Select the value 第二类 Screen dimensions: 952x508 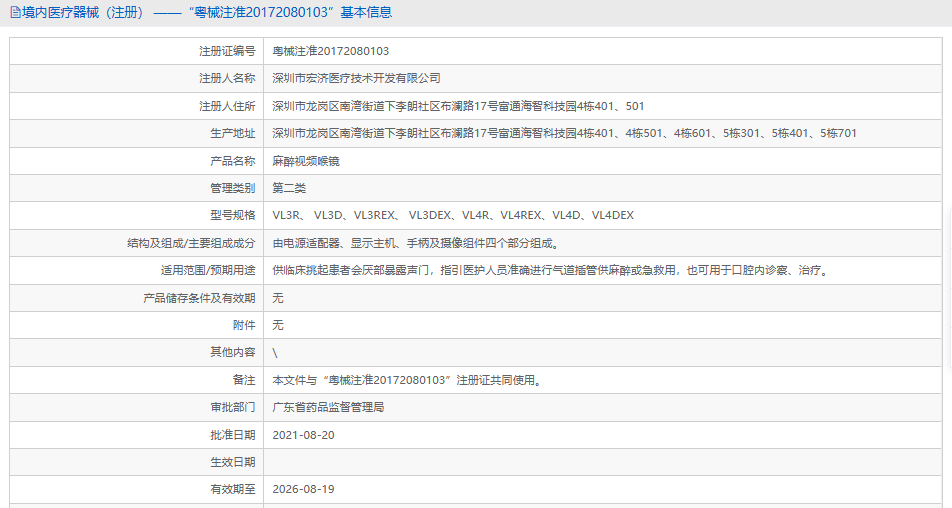289,188
